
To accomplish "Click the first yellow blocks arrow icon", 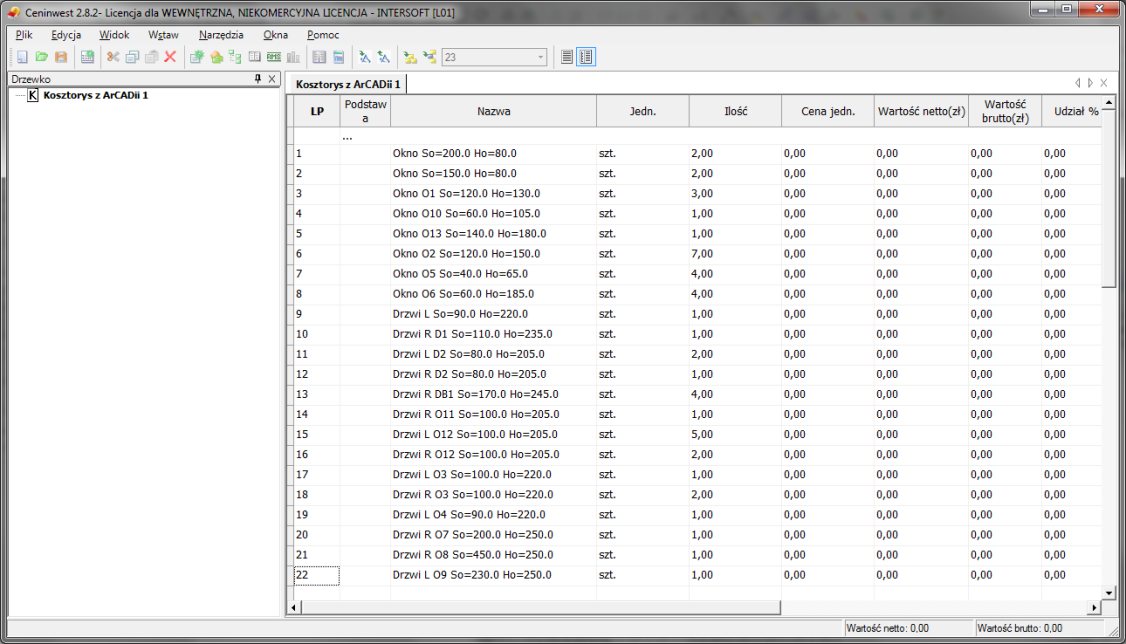I will (410, 57).
